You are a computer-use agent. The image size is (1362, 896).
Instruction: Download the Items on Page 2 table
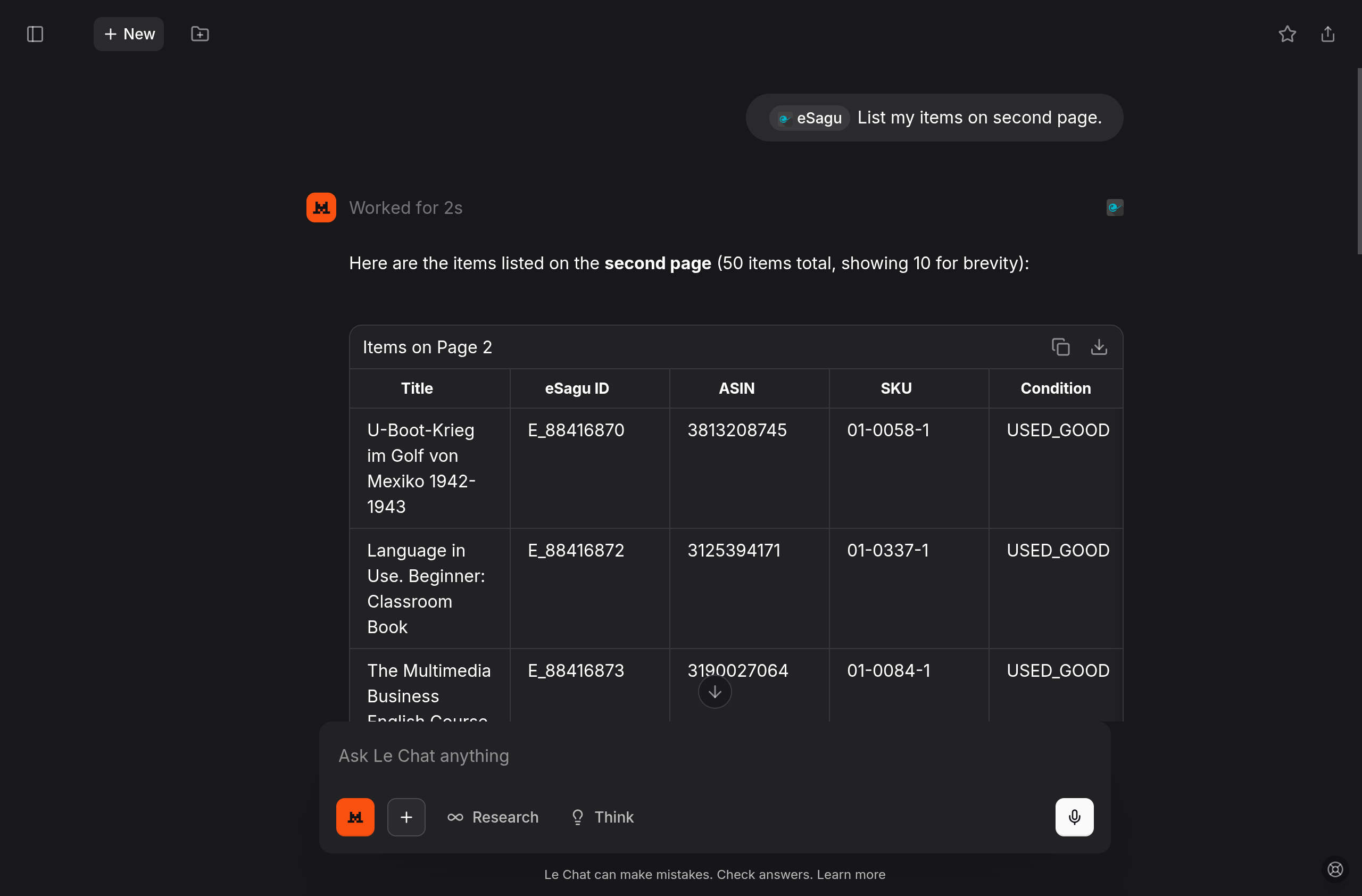point(1099,347)
